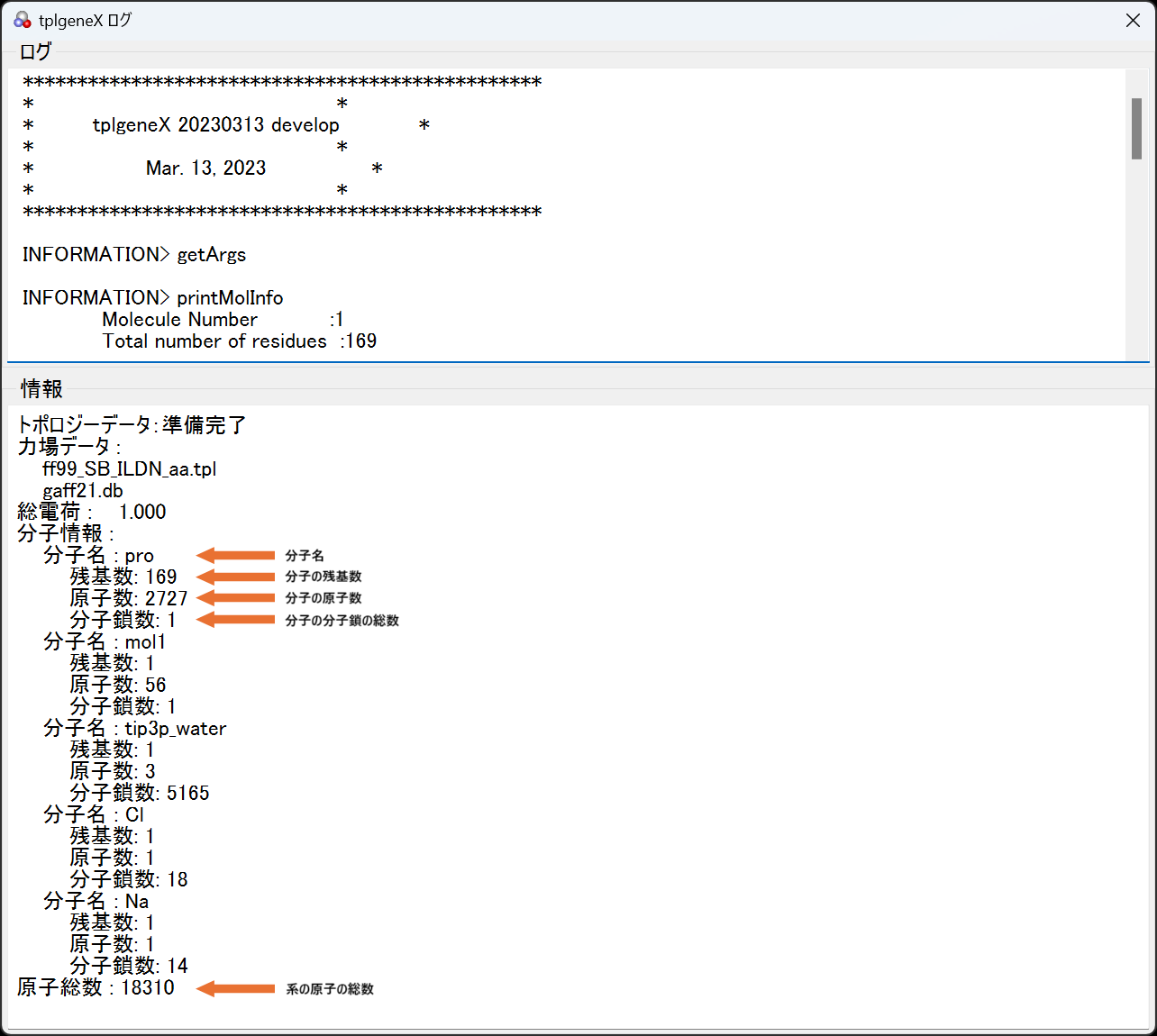Viewport: 1157px width, 1036px height.
Task: Click the '総電荷: 1.000' value line
Action: (92, 512)
